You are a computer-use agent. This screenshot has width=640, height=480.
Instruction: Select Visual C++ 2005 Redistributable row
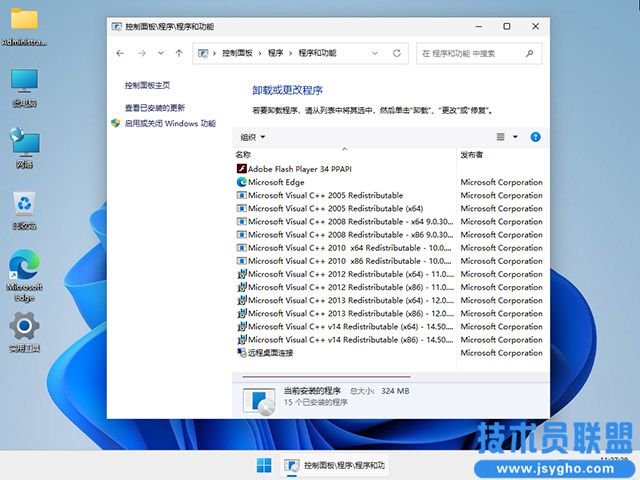point(325,195)
